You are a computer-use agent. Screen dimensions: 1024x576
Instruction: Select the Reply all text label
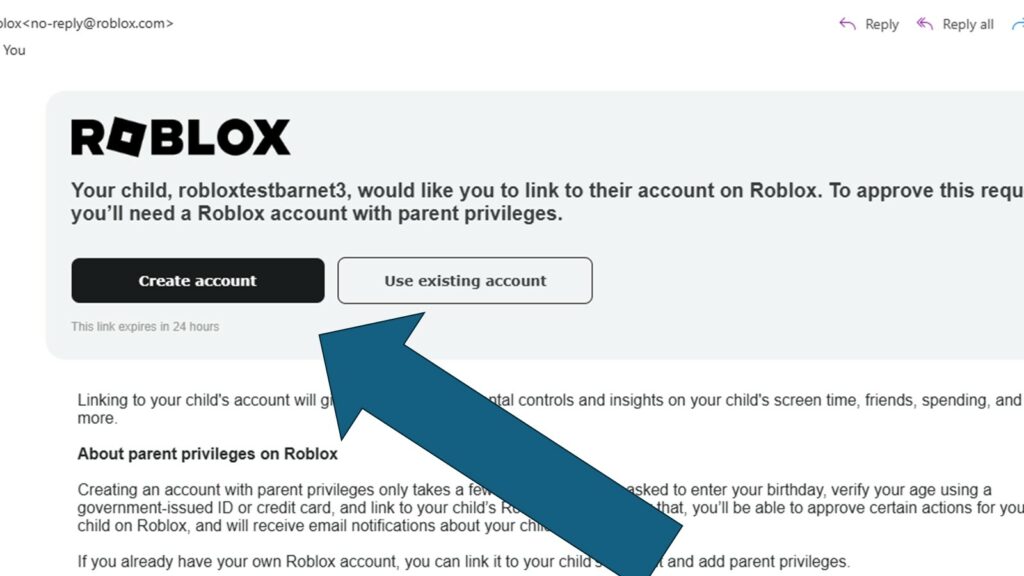pos(968,24)
